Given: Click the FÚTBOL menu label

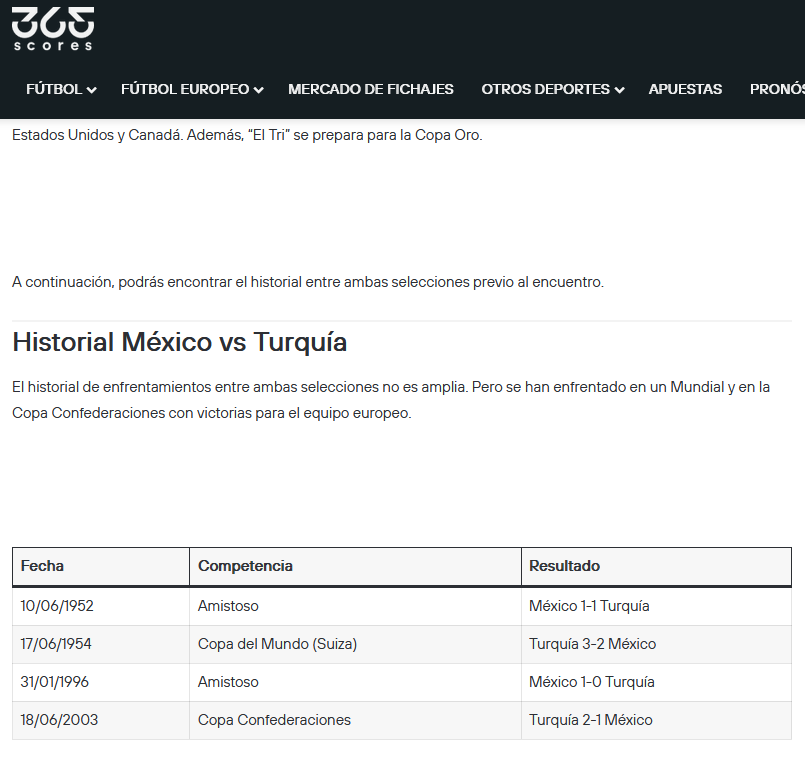Looking at the screenshot, I should coord(54,89).
